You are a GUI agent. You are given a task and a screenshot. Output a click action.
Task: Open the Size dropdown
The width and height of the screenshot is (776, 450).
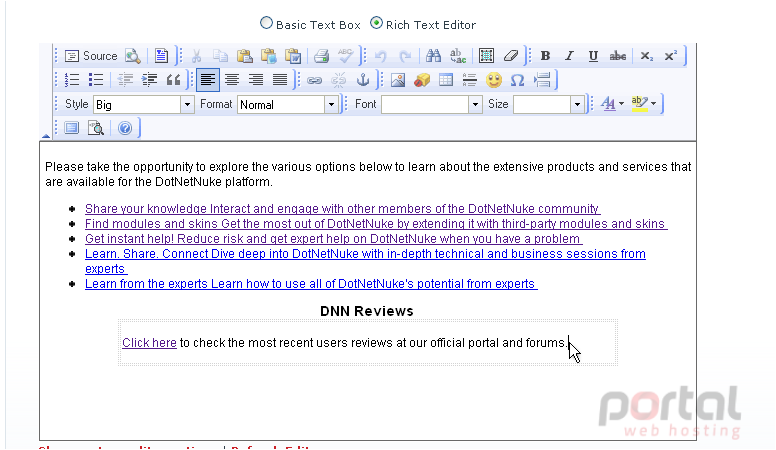[x=548, y=104]
